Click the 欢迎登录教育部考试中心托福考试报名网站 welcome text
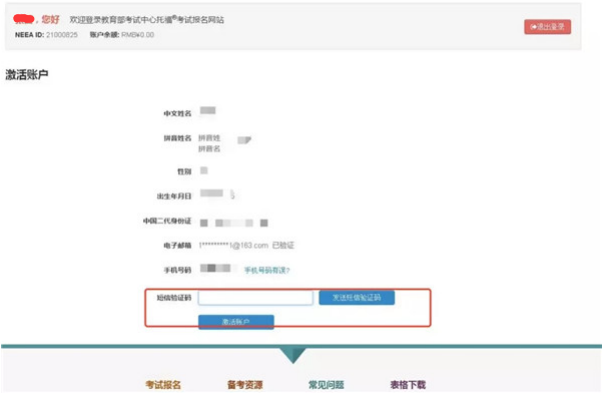Screen dimensions: 605x398 pos(147,19)
